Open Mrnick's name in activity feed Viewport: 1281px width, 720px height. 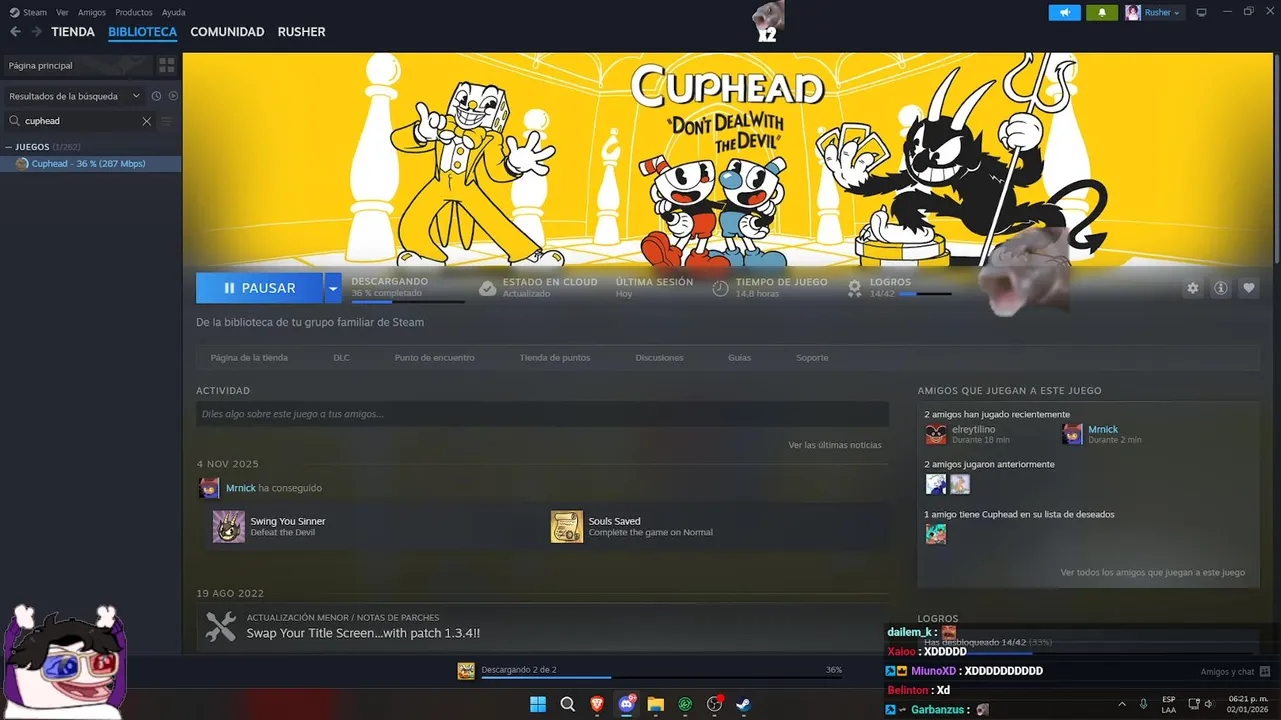tap(240, 488)
